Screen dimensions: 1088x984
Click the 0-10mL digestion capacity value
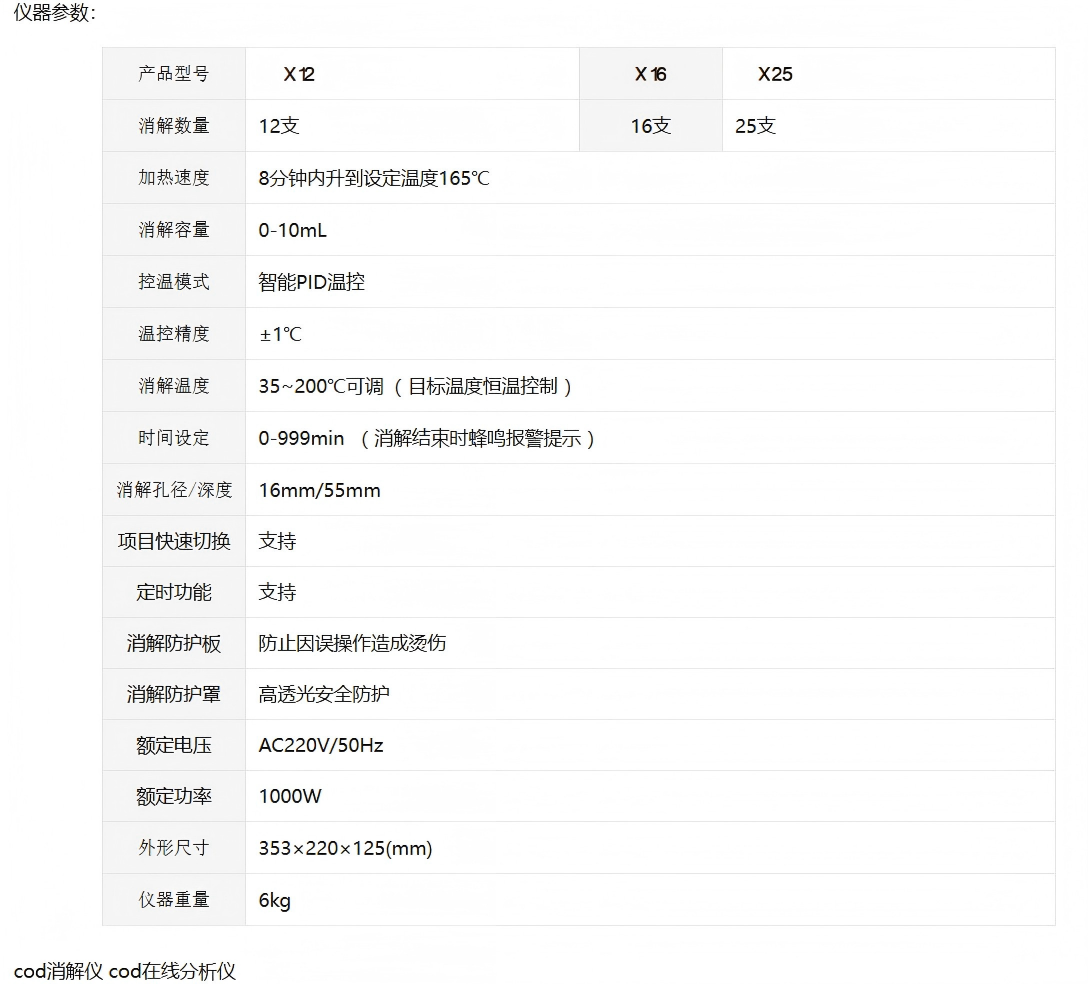[x=292, y=230]
